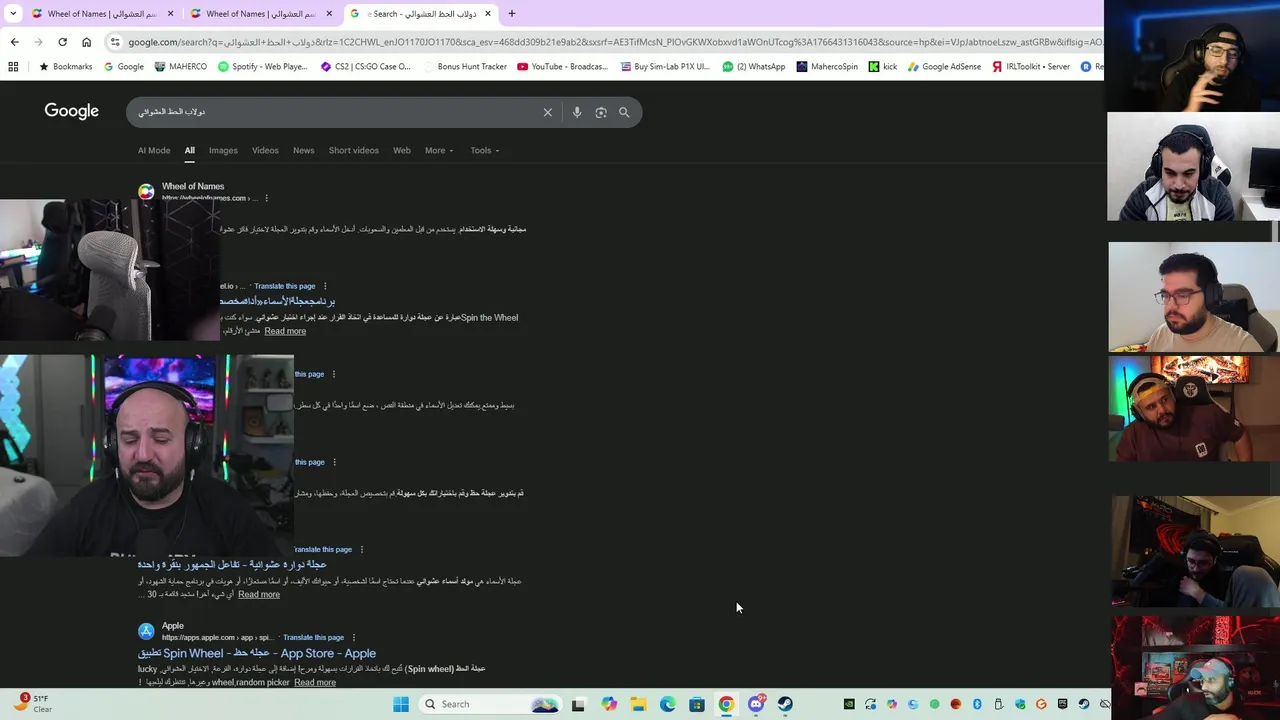
Task: Open a new browser tab
Action: click(x=511, y=14)
